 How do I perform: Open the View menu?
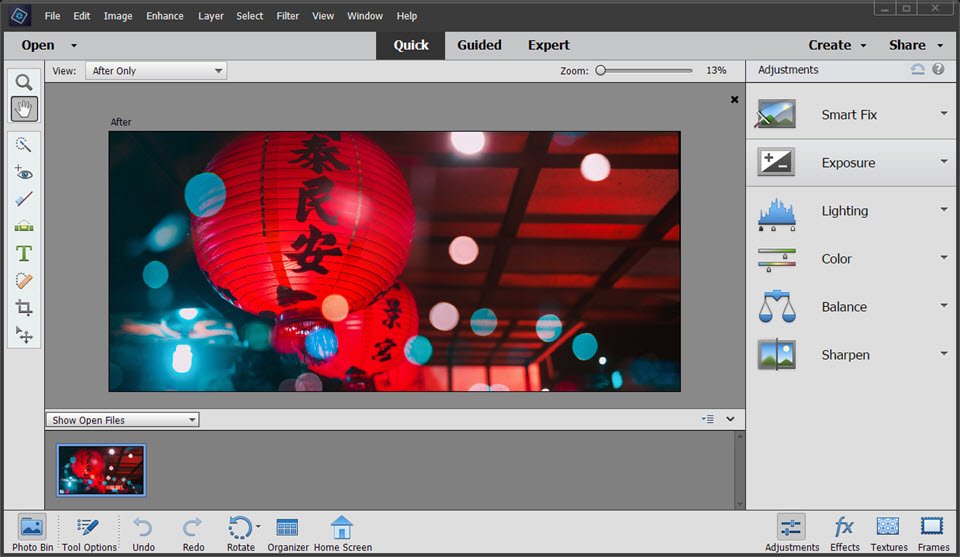coord(323,16)
